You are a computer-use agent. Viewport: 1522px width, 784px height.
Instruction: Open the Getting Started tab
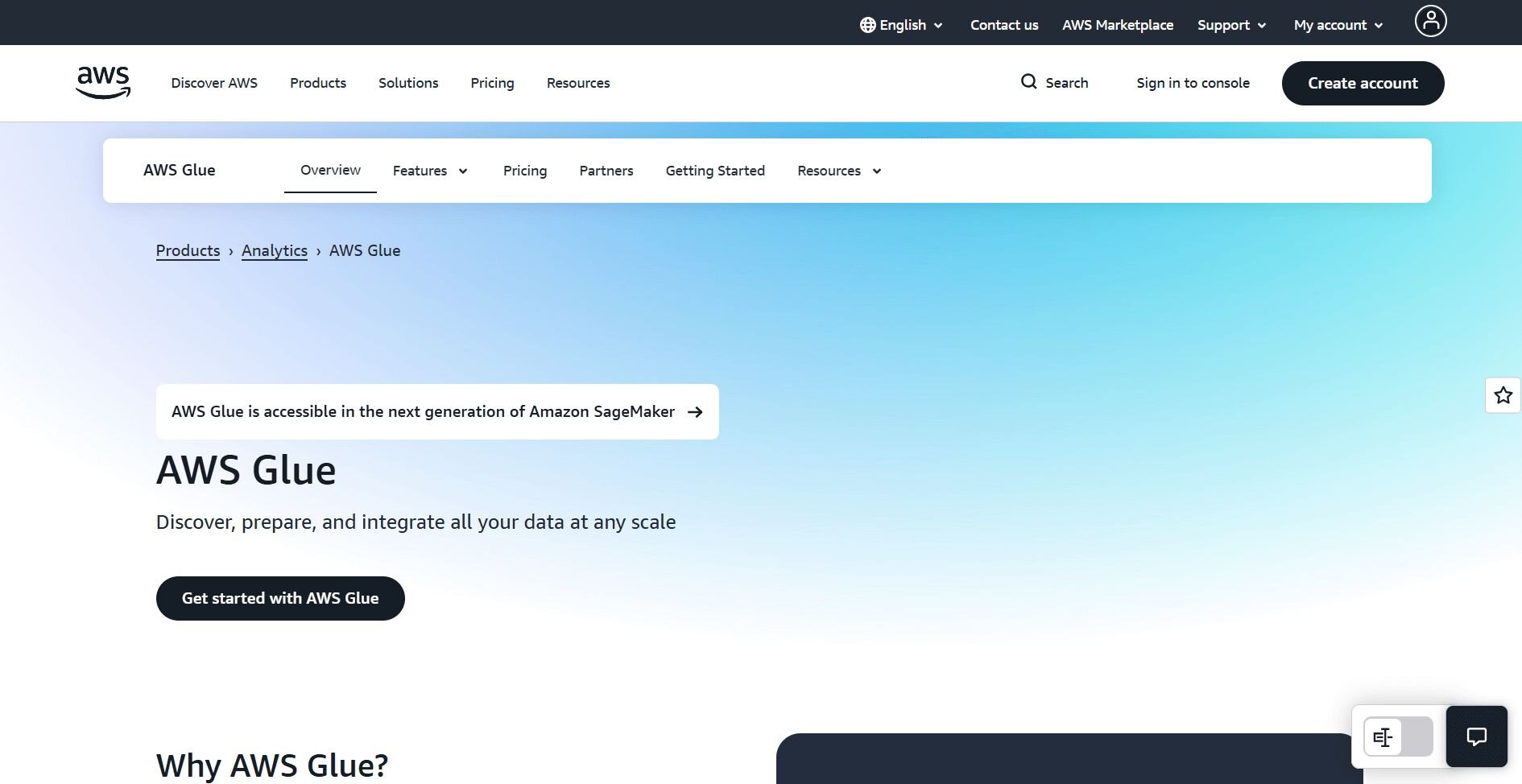[715, 171]
